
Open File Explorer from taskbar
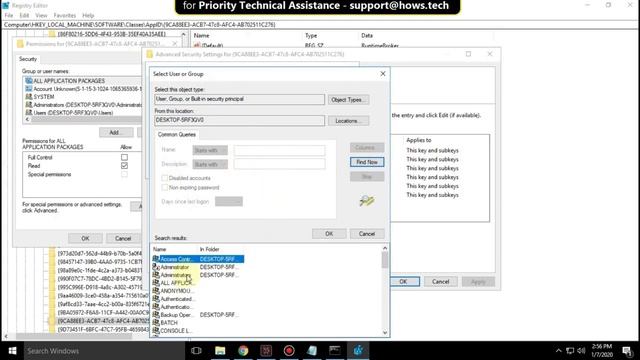pyautogui.click(x=220, y=351)
